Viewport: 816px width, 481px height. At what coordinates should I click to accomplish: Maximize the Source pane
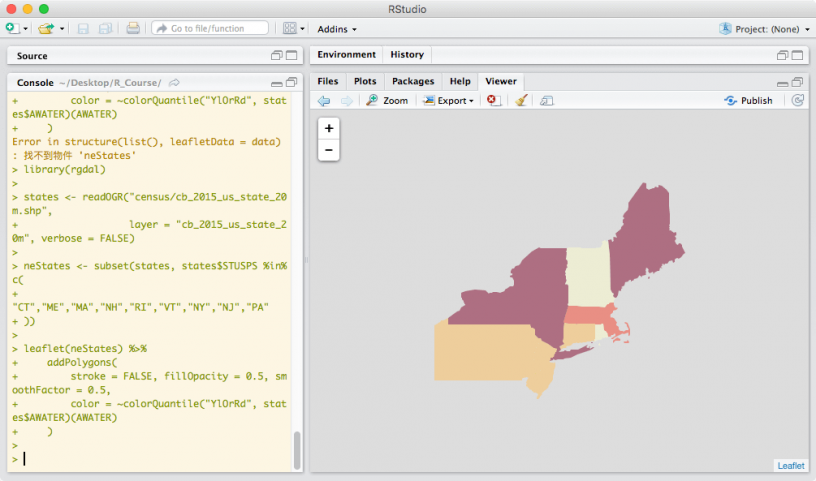(292, 56)
